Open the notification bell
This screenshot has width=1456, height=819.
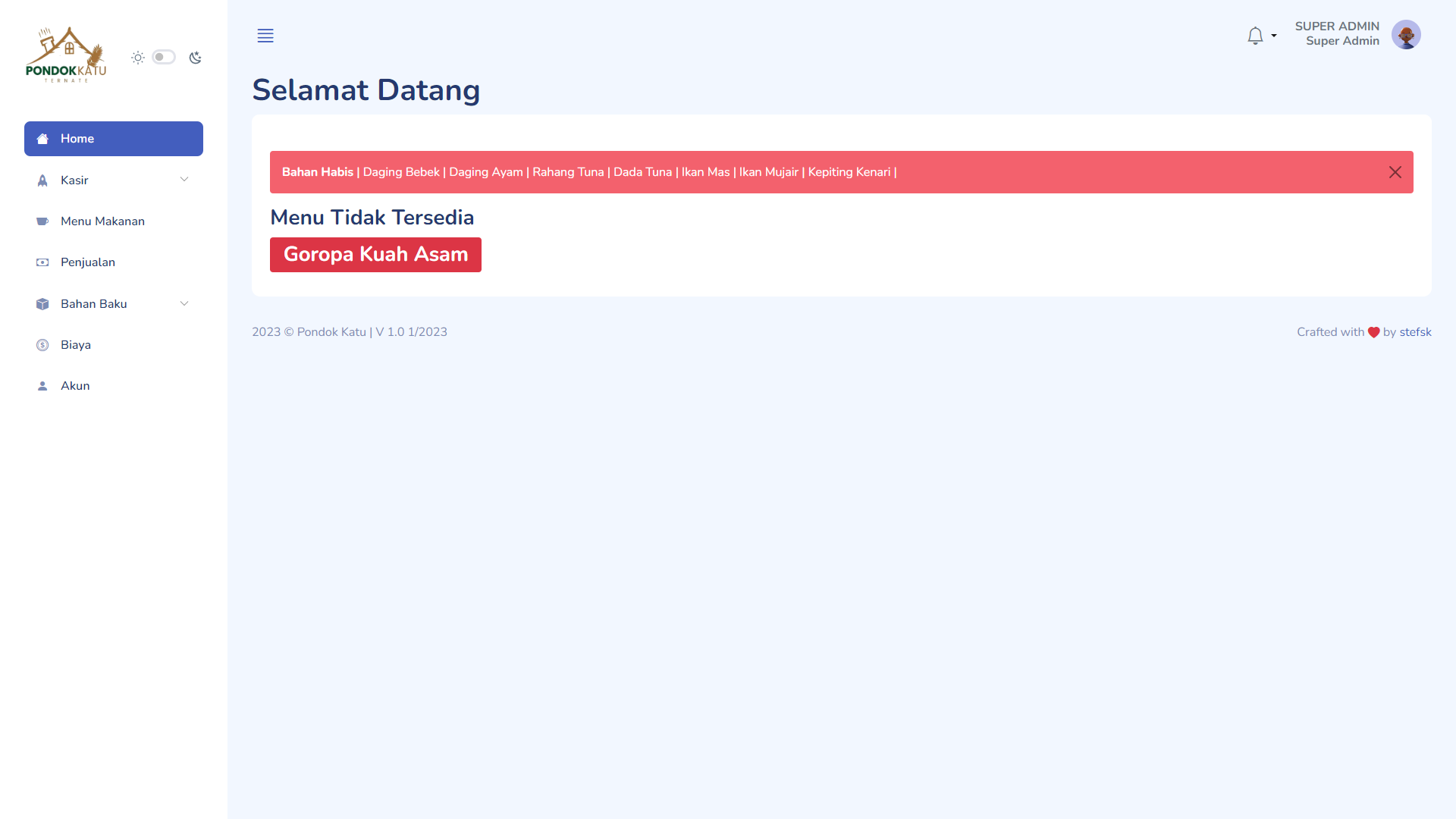click(x=1255, y=36)
